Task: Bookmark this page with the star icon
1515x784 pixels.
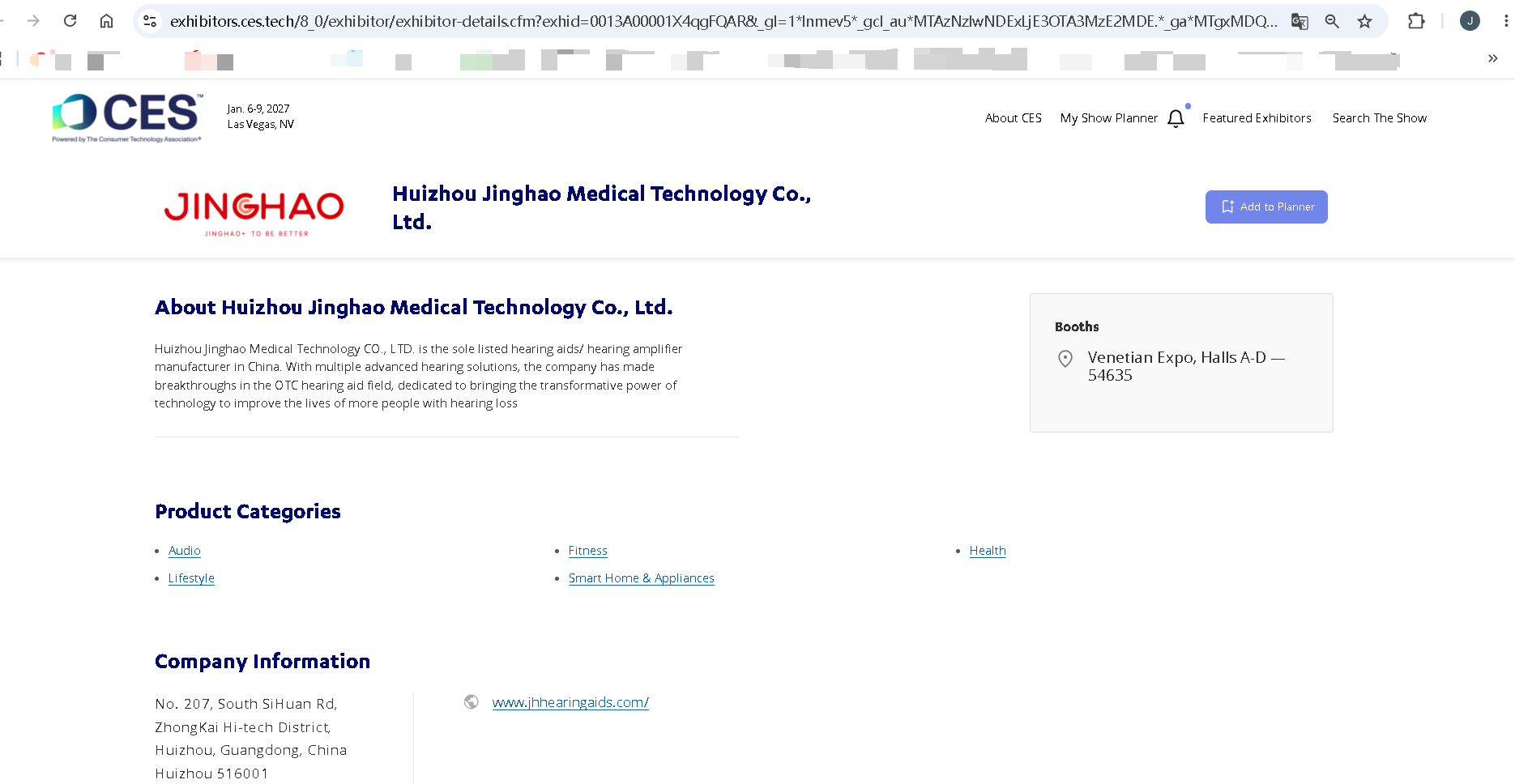Action: [x=1365, y=21]
